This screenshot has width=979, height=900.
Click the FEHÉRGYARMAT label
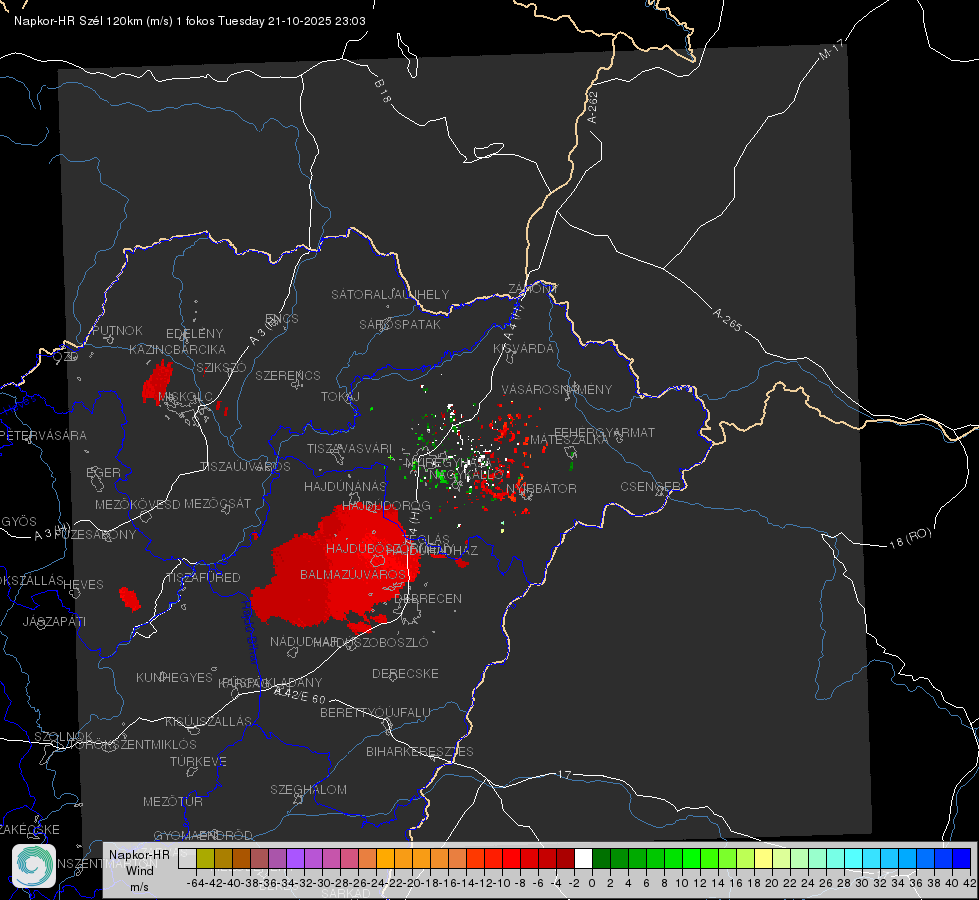(604, 432)
